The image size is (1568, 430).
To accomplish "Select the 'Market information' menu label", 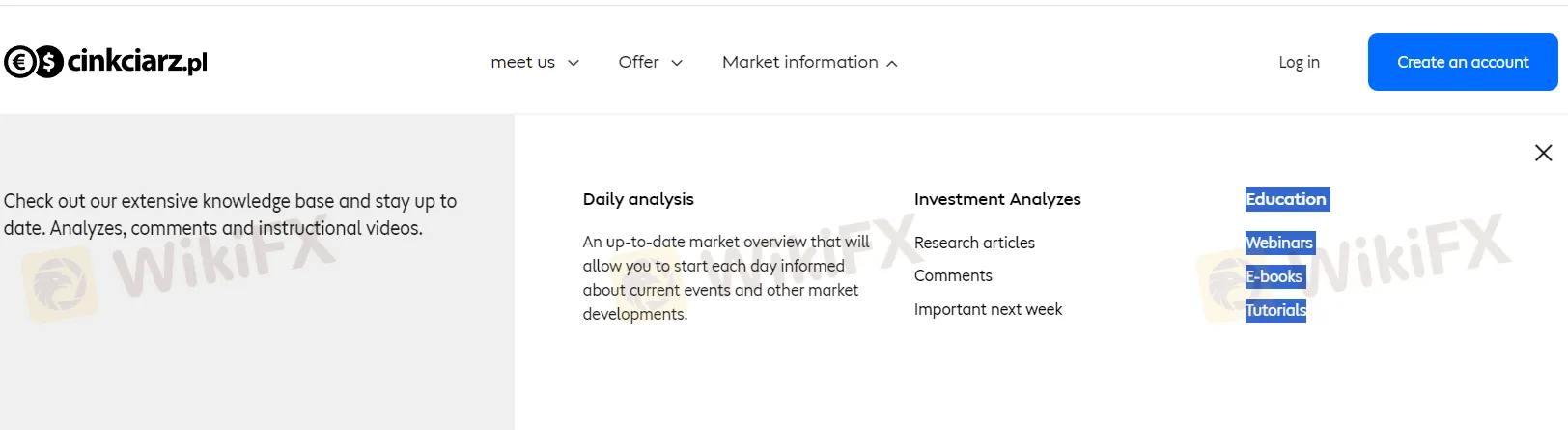I will click(799, 62).
